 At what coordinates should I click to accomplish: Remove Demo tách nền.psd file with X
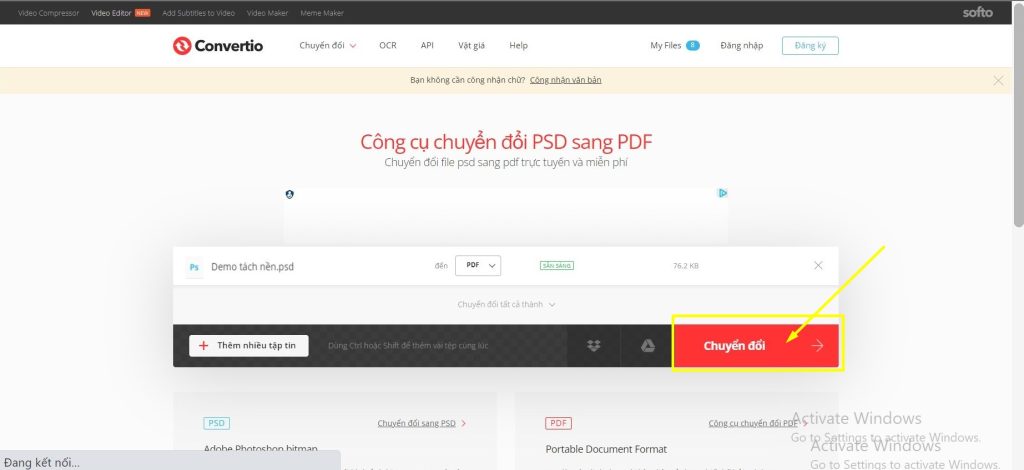coord(818,266)
